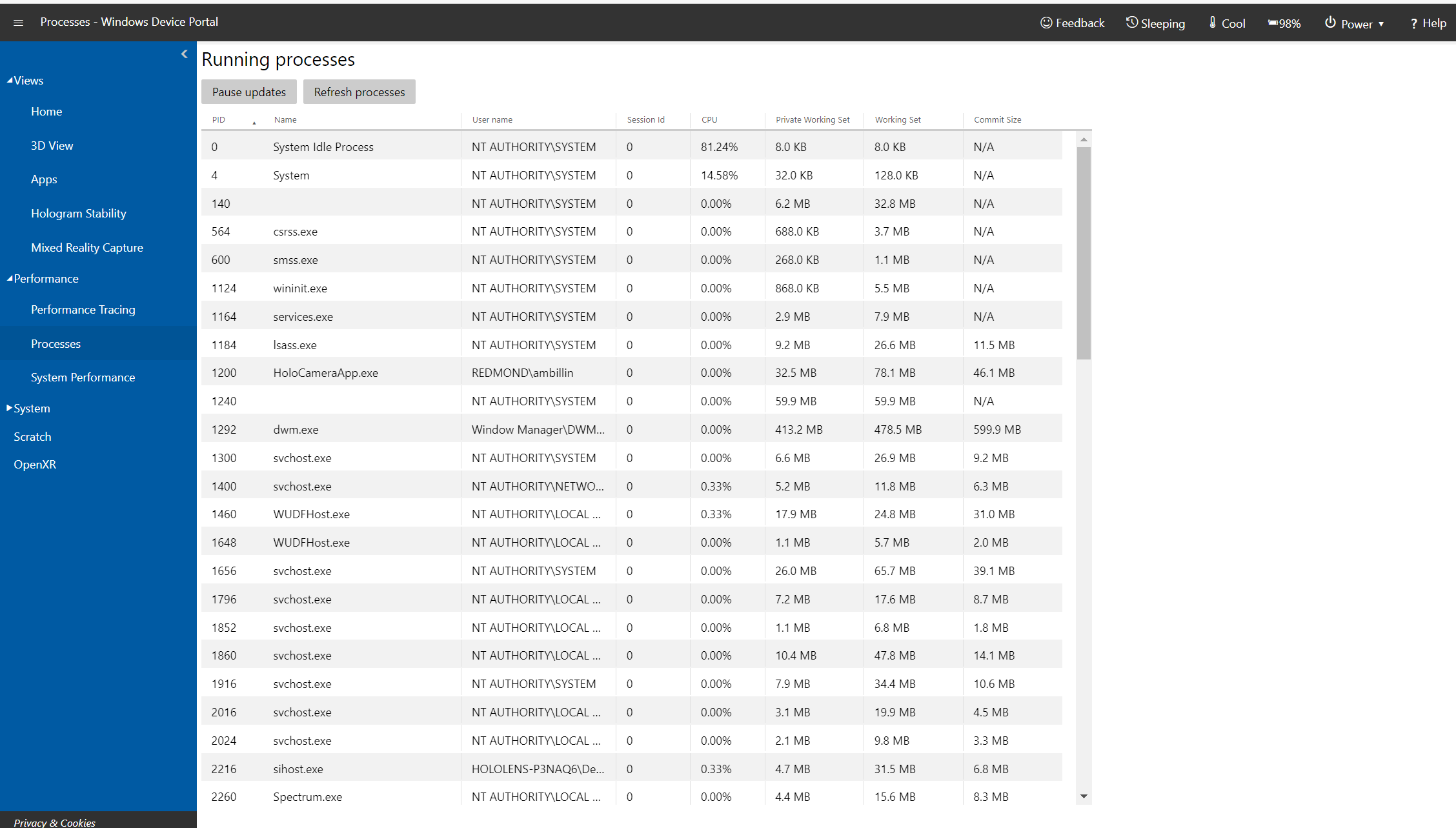Expand the Performance section

point(45,278)
